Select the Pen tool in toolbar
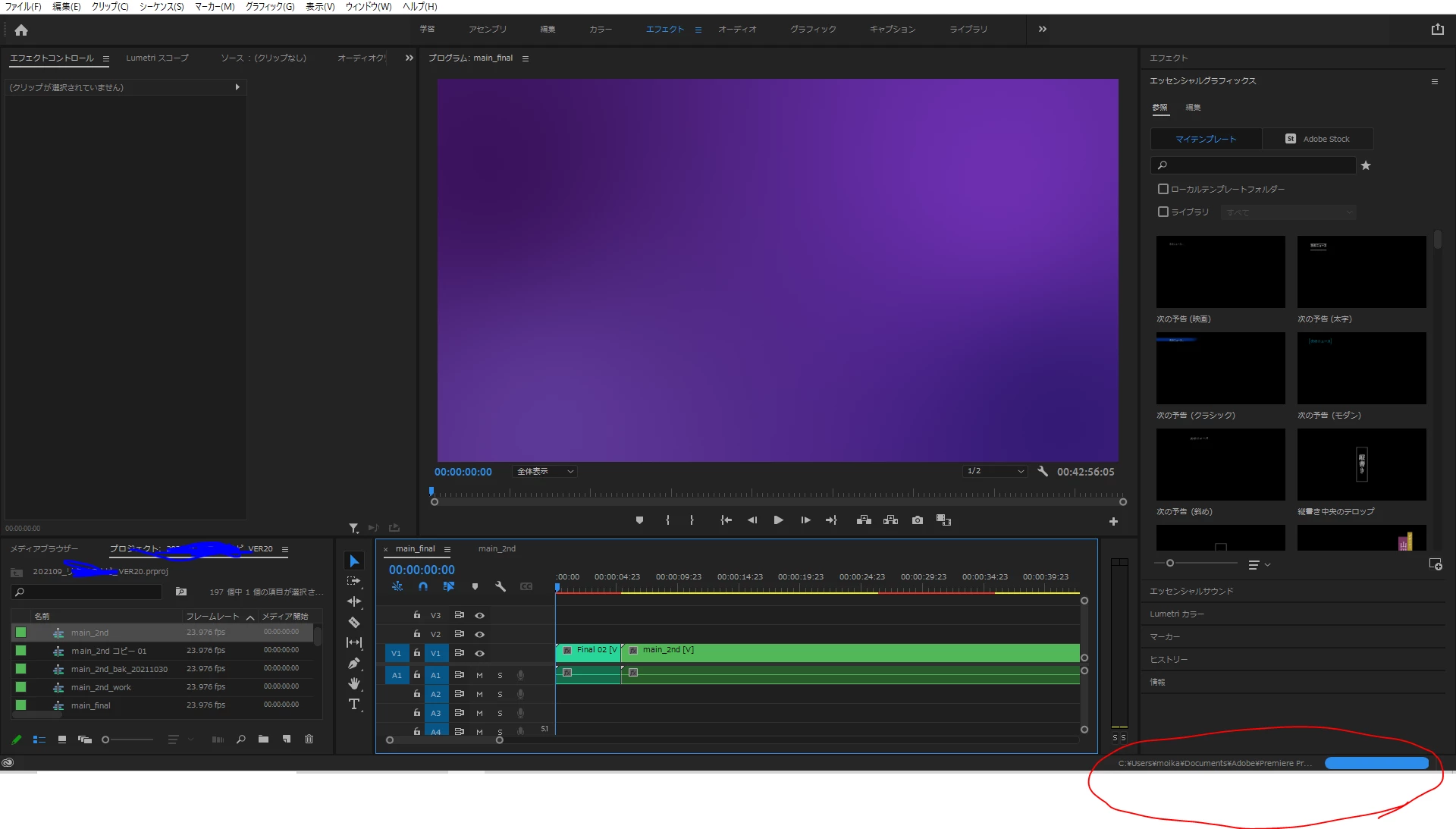 [x=354, y=664]
